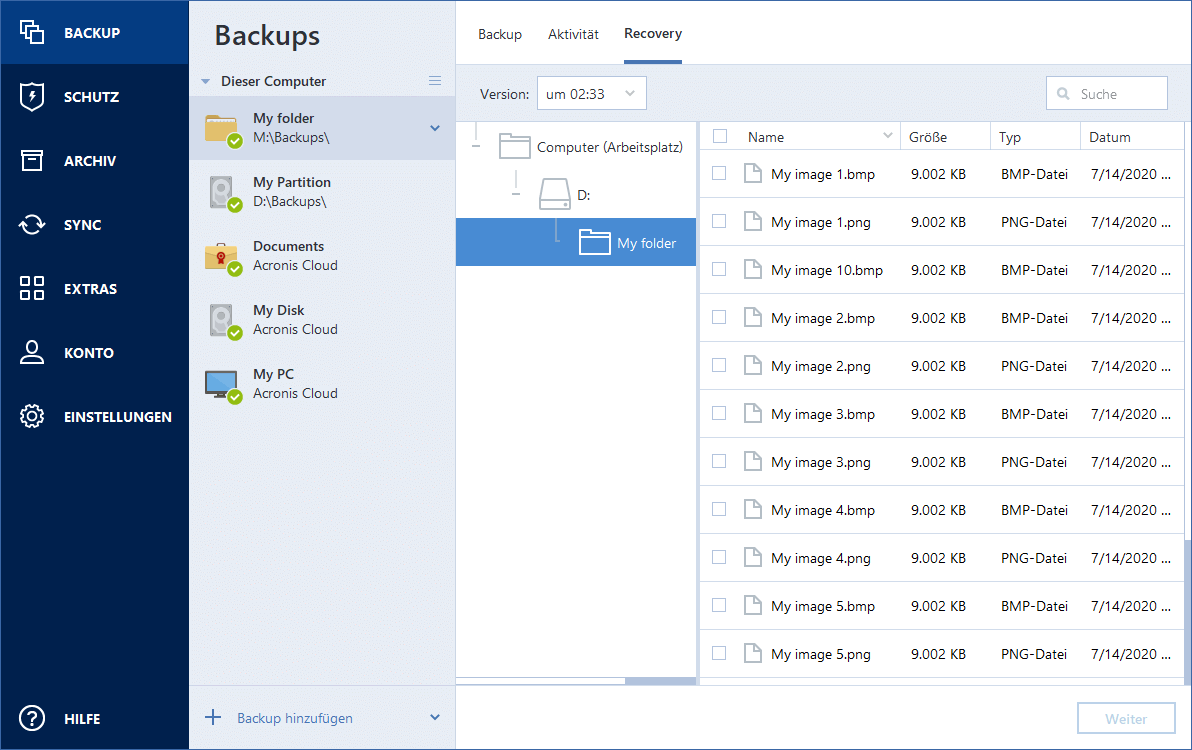The height and width of the screenshot is (750, 1192).
Task: Click the Archiv box icon
Action: click(32, 161)
